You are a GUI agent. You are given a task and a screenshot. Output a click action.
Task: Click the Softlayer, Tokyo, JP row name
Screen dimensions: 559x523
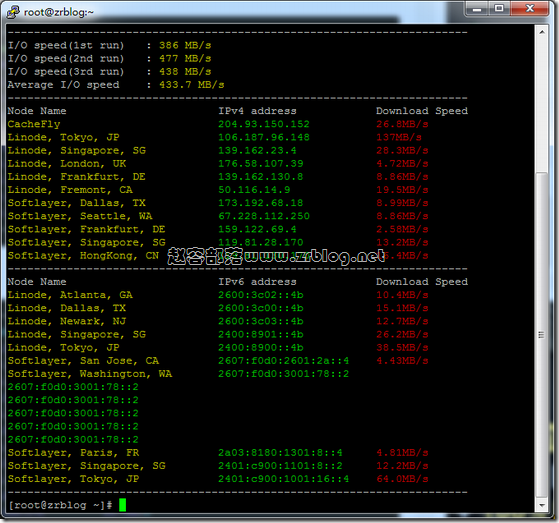[73, 479]
